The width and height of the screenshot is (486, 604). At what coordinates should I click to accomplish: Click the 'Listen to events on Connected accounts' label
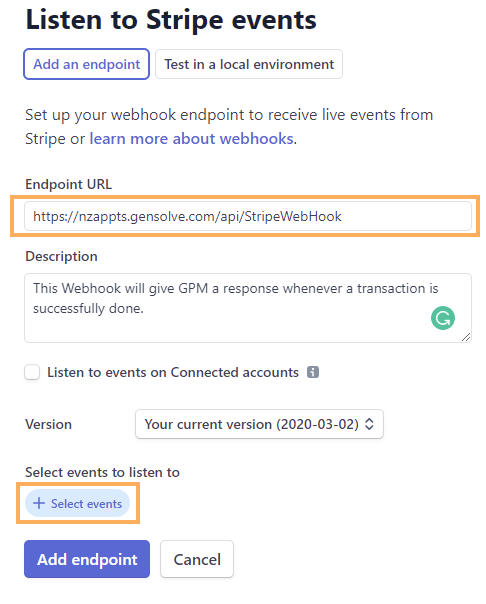(x=173, y=372)
